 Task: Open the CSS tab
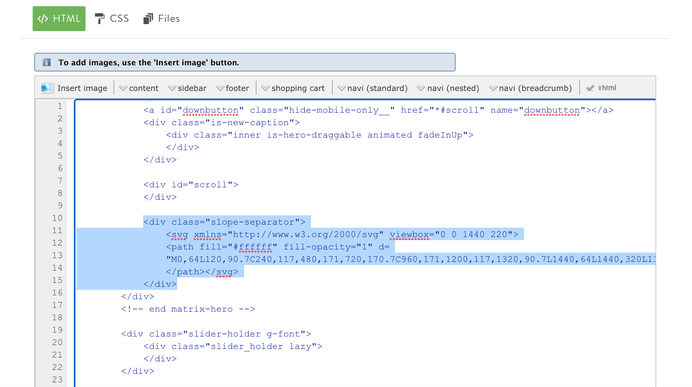(x=112, y=19)
